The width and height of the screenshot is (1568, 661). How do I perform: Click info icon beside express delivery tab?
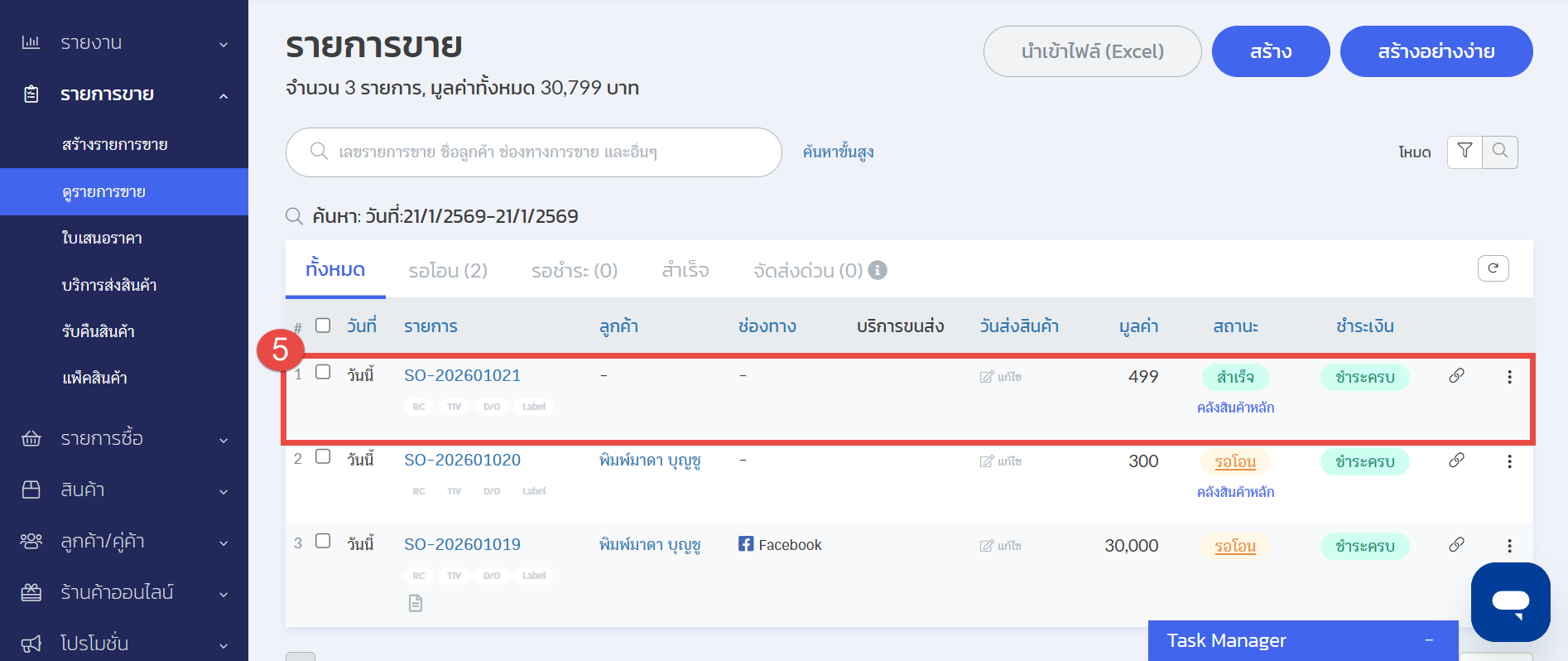(878, 270)
